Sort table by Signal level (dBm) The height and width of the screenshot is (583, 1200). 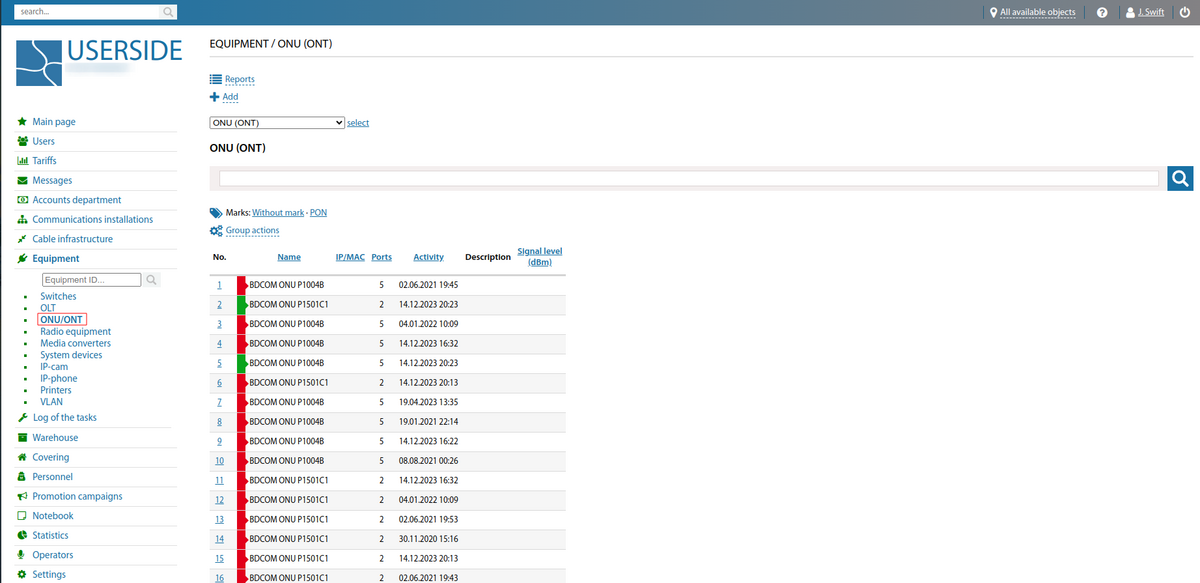click(x=539, y=256)
